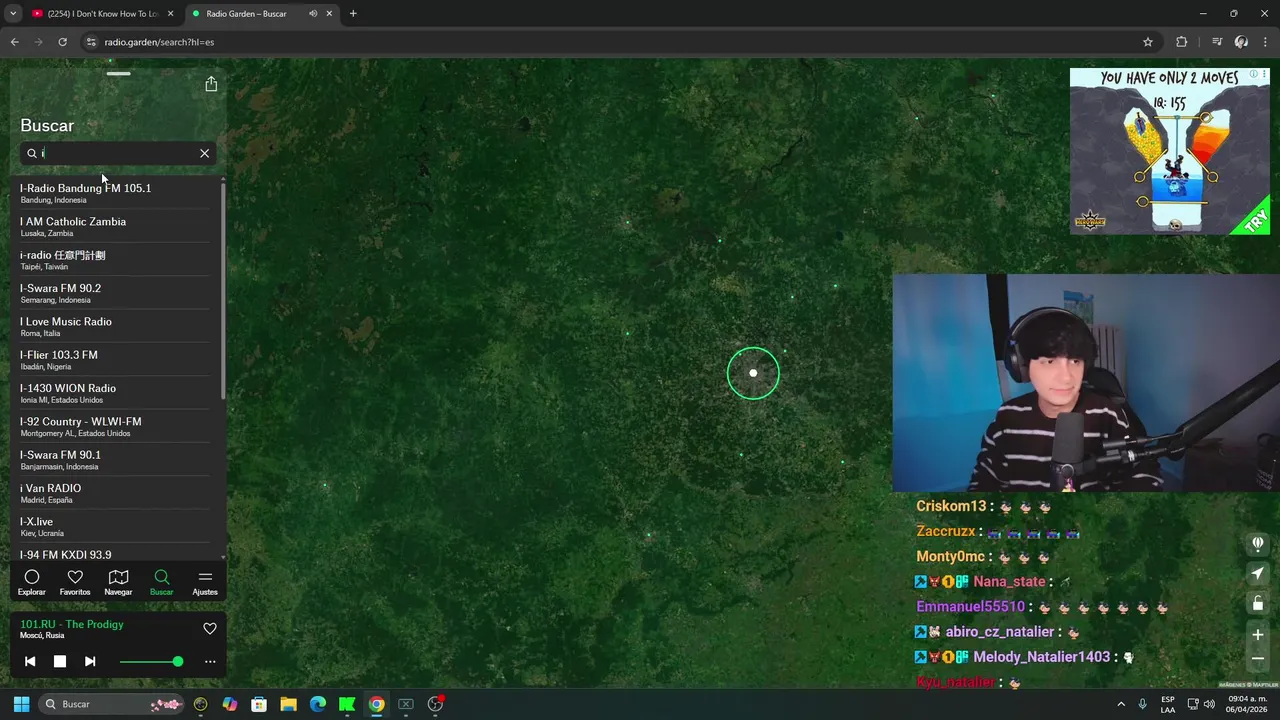This screenshot has width=1280, height=720.
Task: Open the Chrome three-dot menu
Action: coord(1265,42)
